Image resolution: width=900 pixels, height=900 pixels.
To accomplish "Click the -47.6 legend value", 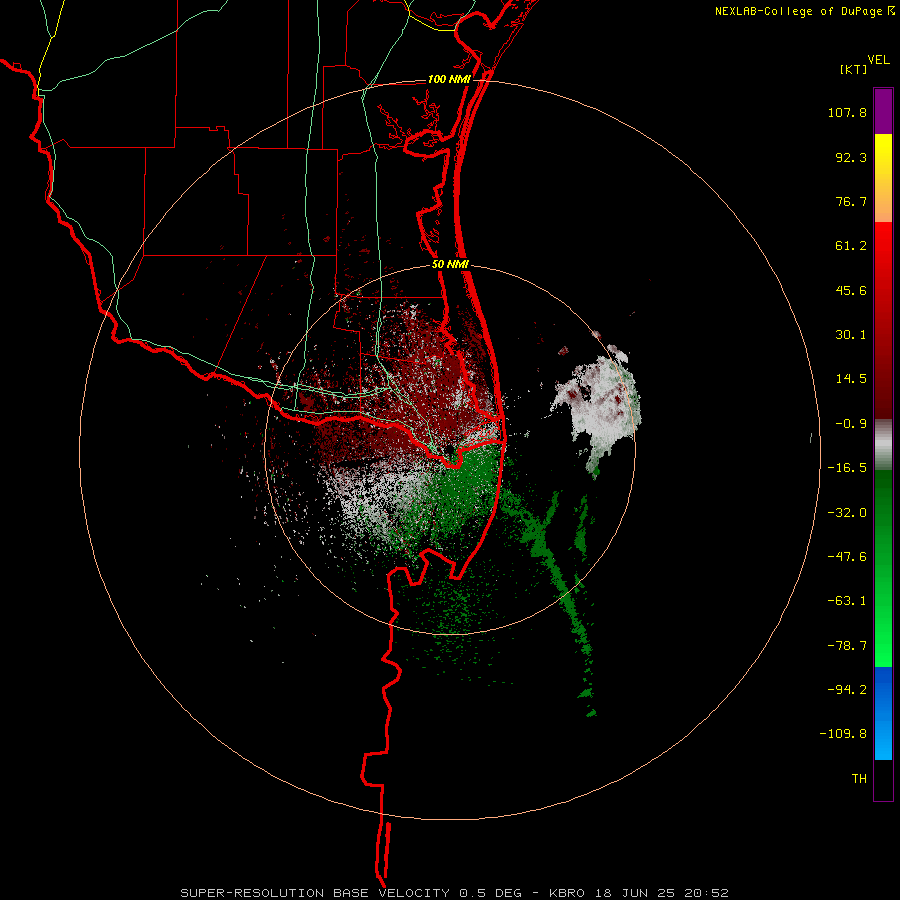I will click(x=847, y=557).
